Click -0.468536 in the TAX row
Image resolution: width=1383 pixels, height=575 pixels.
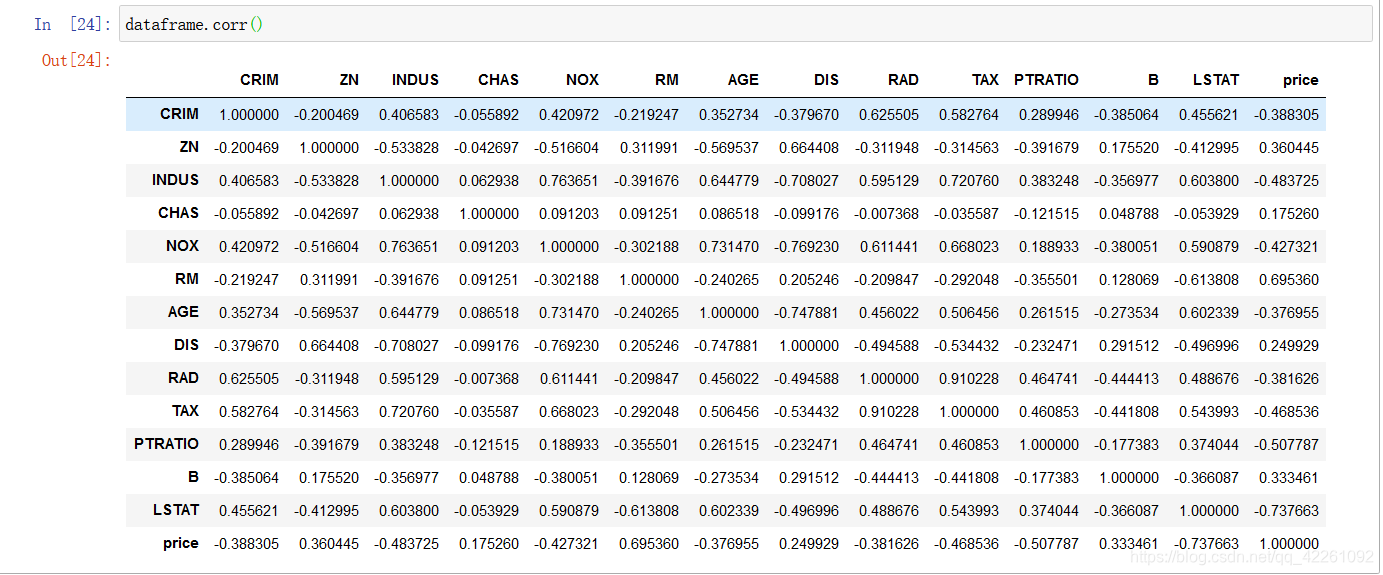(x=1286, y=412)
